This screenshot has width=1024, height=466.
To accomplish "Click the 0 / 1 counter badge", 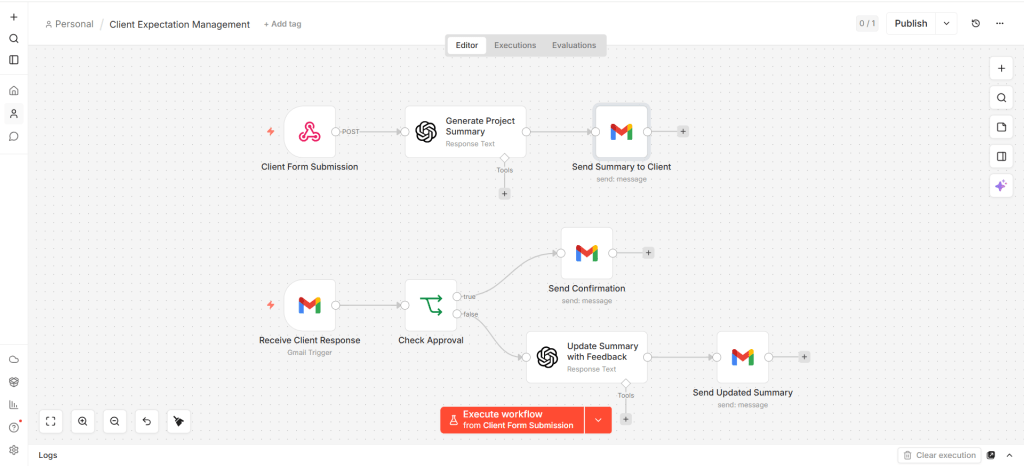I will [867, 23].
